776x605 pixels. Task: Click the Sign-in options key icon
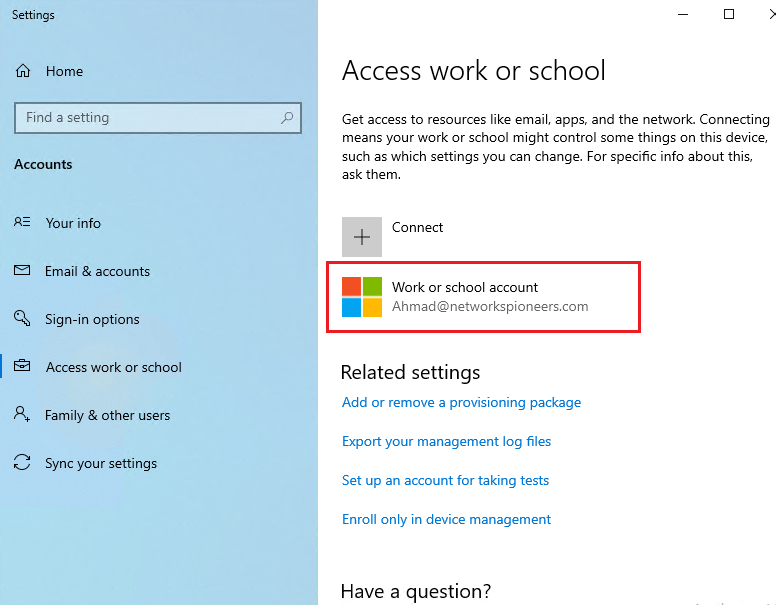point(22,318)
